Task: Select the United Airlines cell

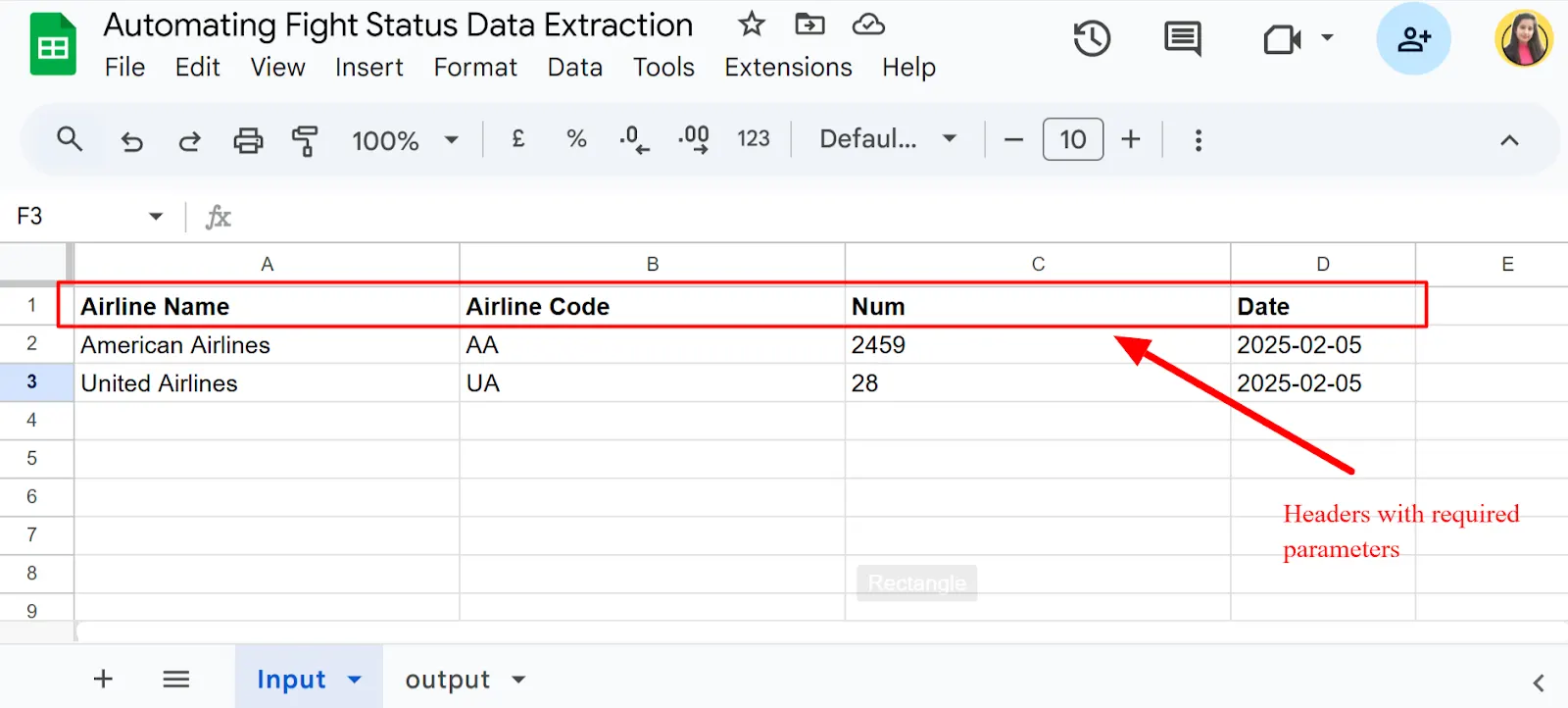Action: point(267,382)
